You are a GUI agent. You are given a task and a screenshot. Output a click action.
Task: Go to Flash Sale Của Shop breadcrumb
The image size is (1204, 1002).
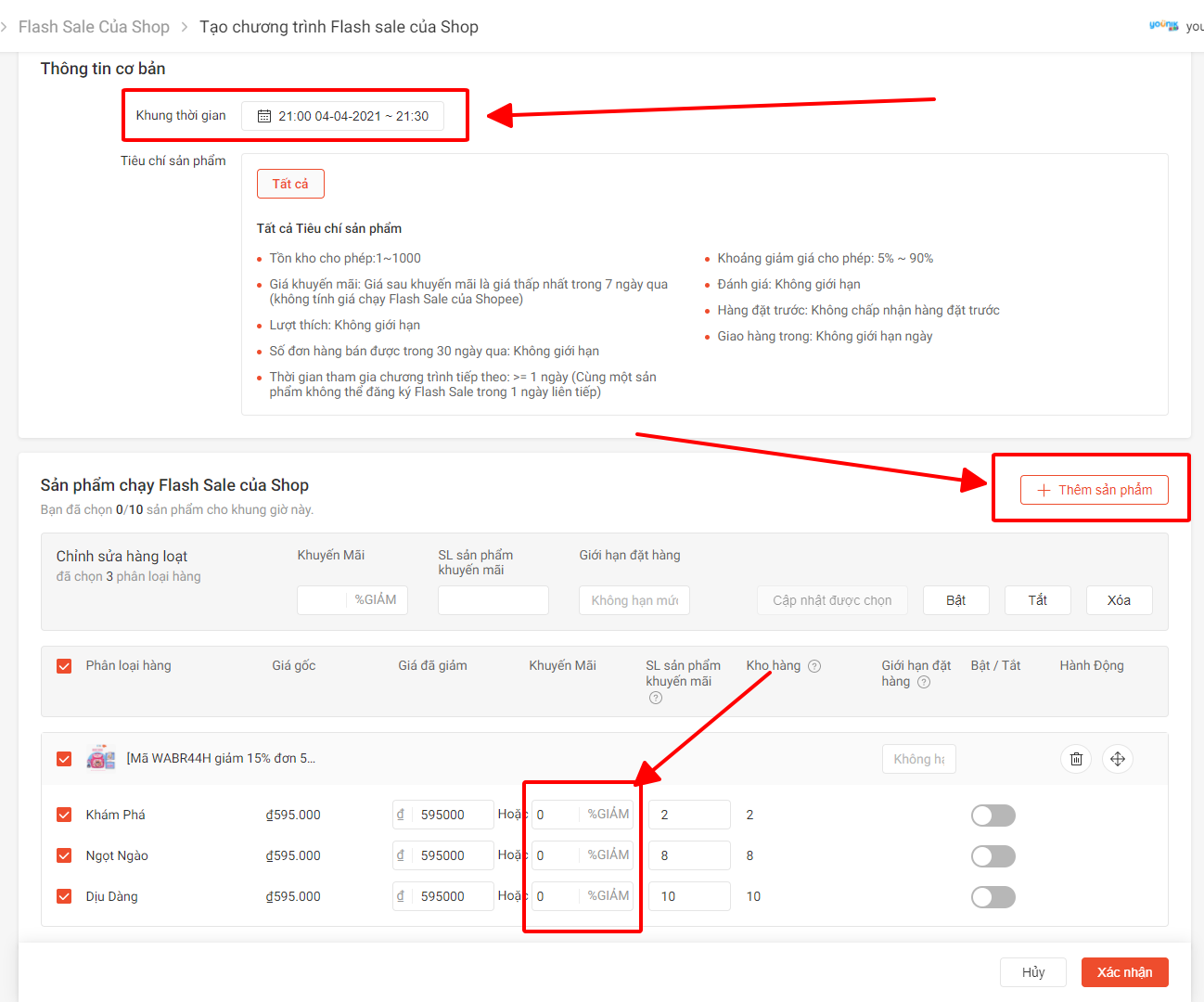coord(94,27)
